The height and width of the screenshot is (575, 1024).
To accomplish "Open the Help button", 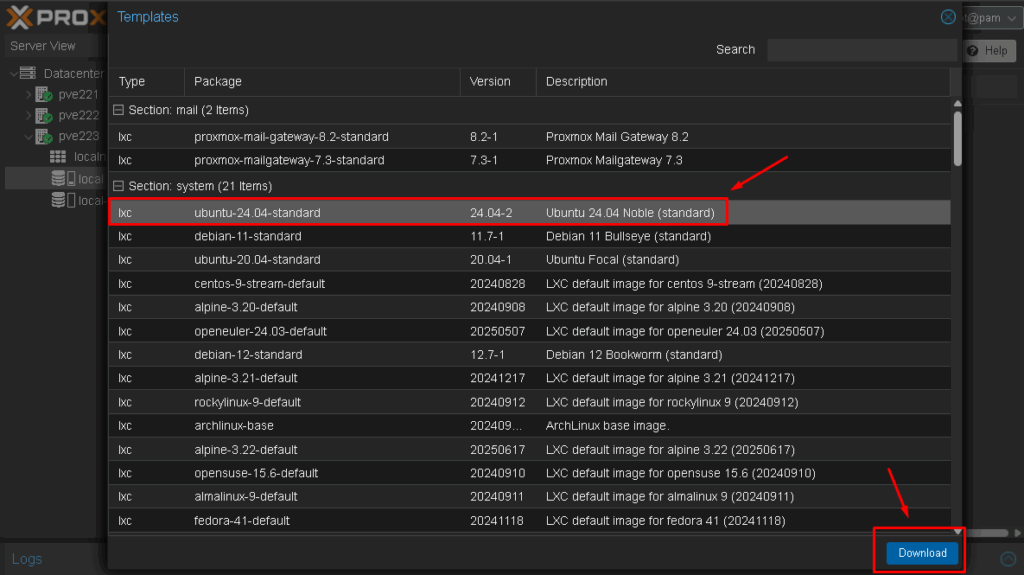I will click(989, 50).
